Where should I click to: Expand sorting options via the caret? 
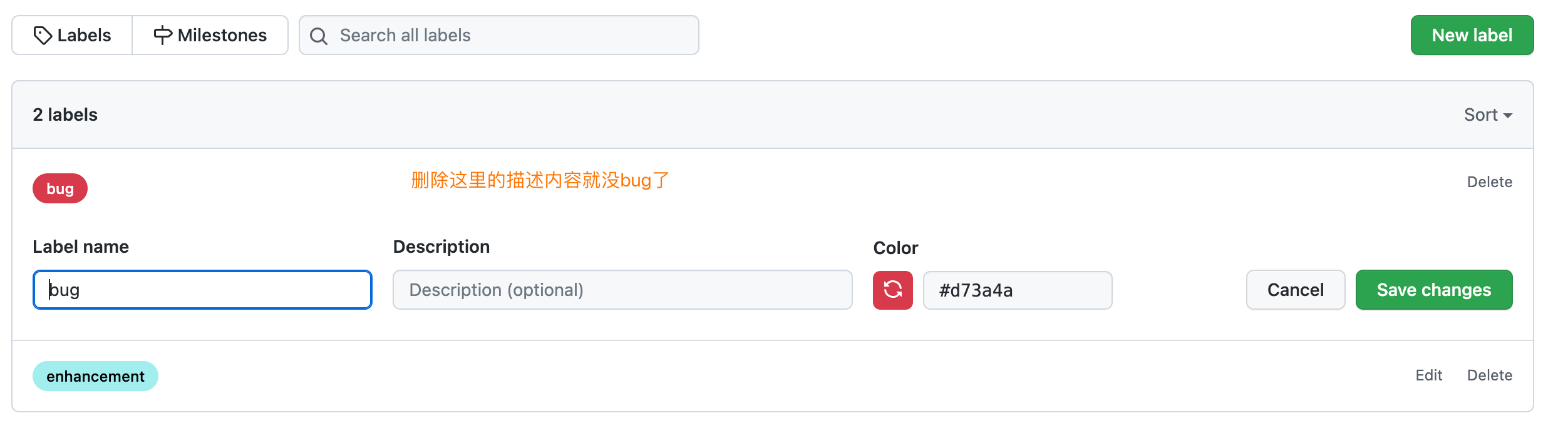pyautogui.click(x=1507, y=115)
